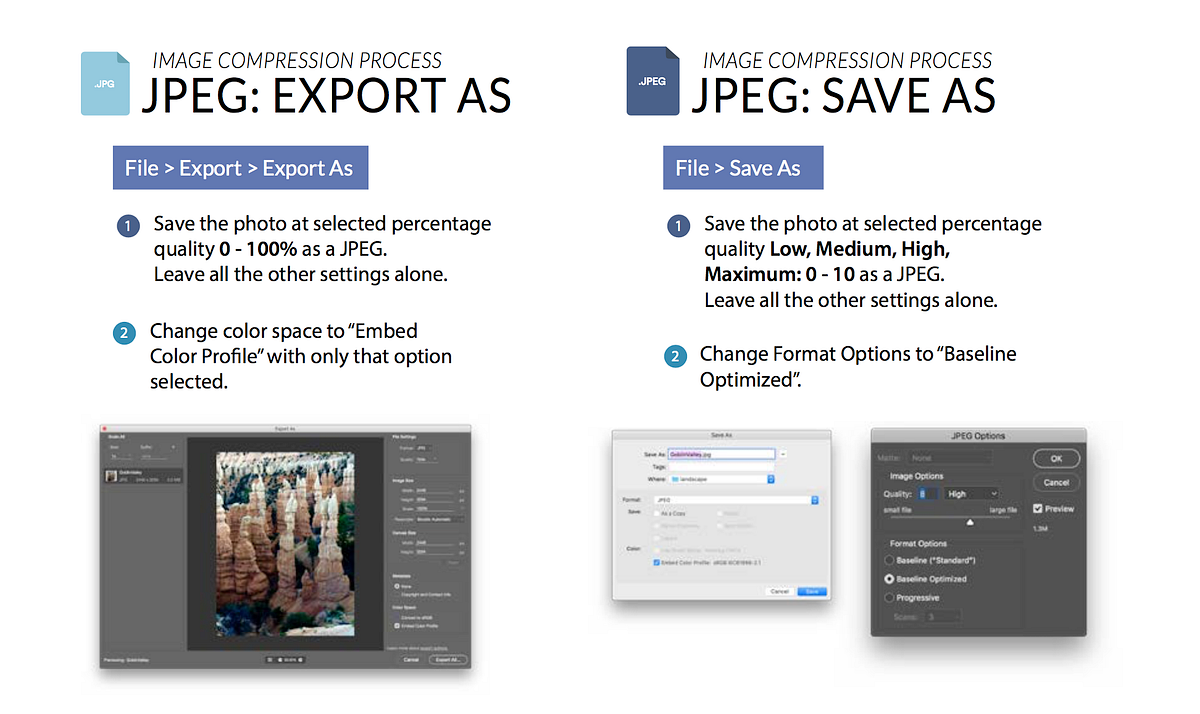The image size is (1200, 714).
Task: Select Progressive format option
Action: 889,597
